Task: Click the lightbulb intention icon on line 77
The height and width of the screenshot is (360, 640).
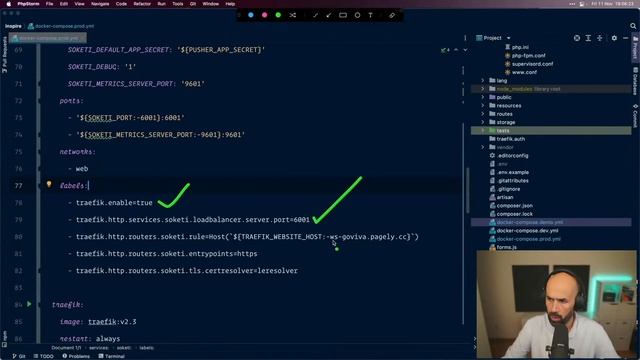Action: [x=49, y=184]
